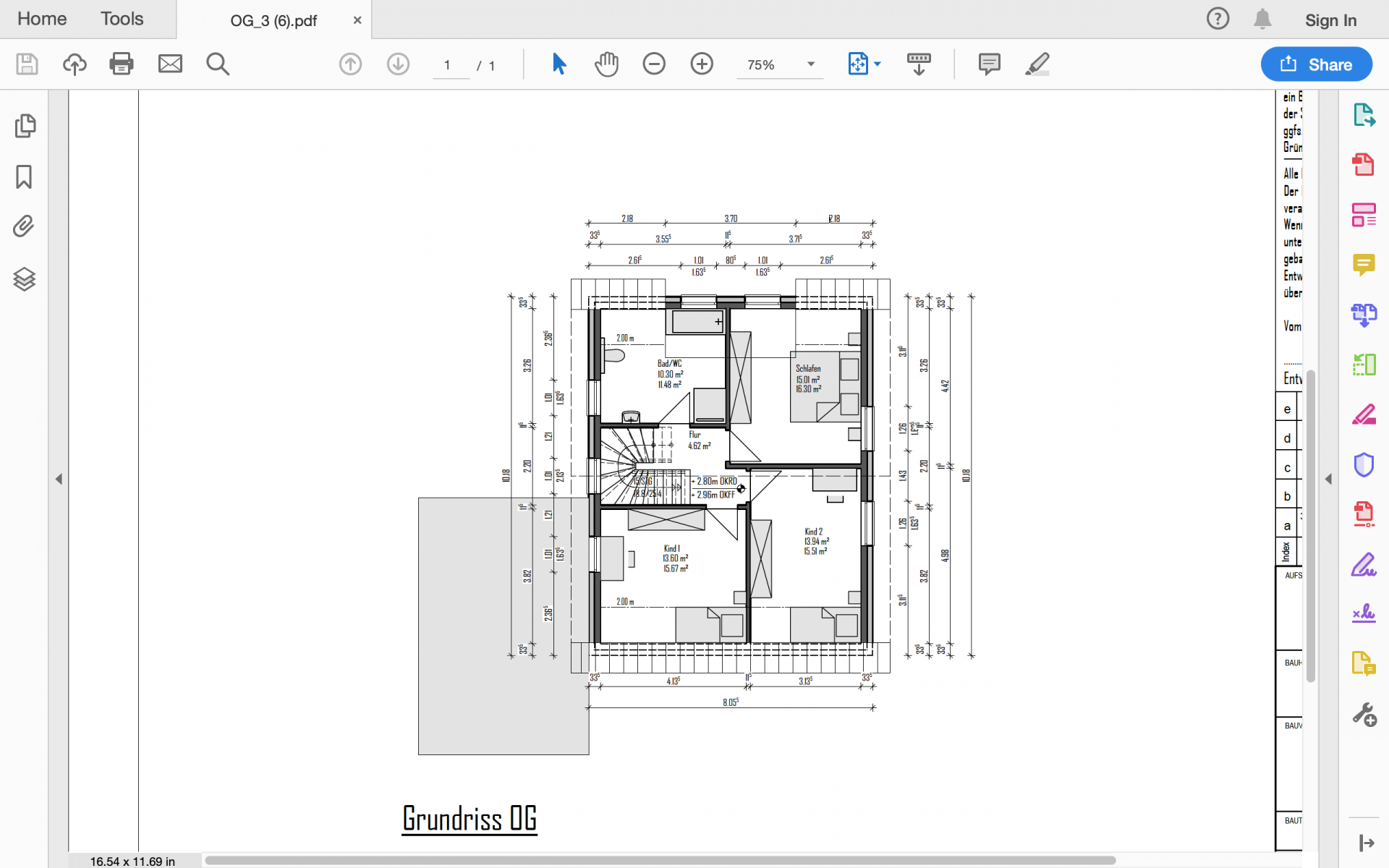Click the Kind 1 room label

tap(672, 548)
